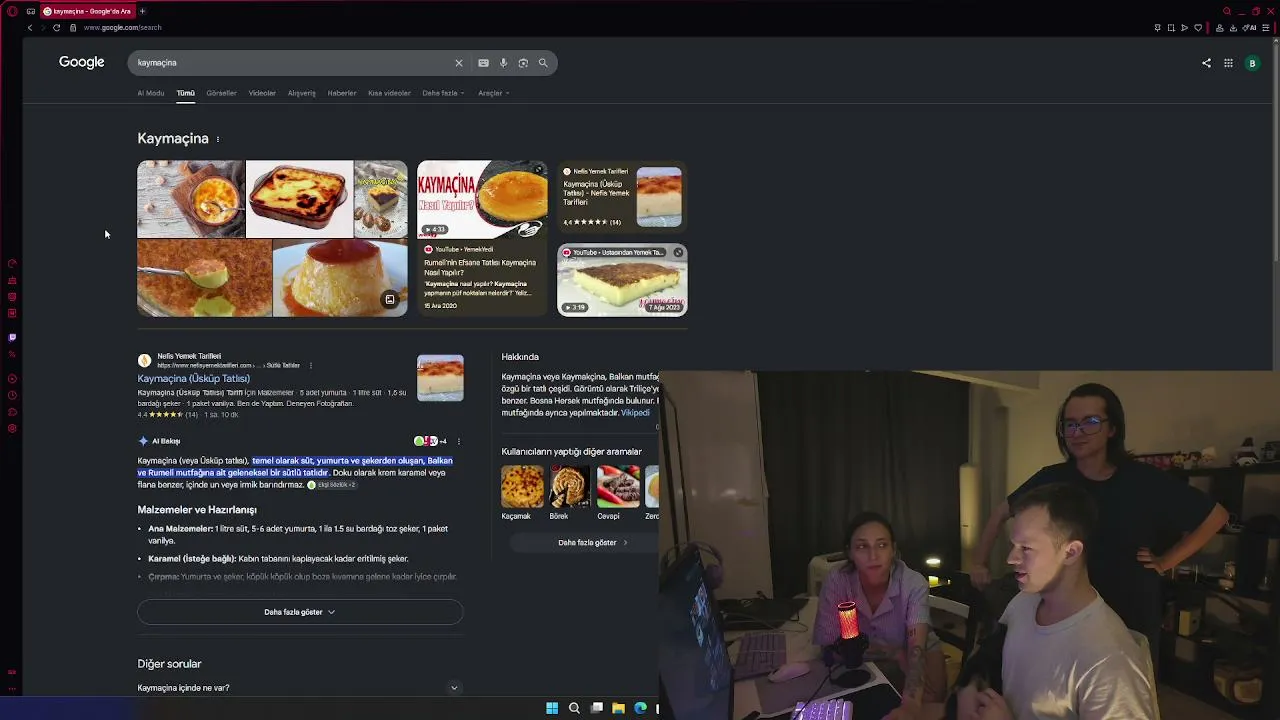
Task: Expand the 'Kaymaçina içinde ne var?' question
Action: point(300,688)
